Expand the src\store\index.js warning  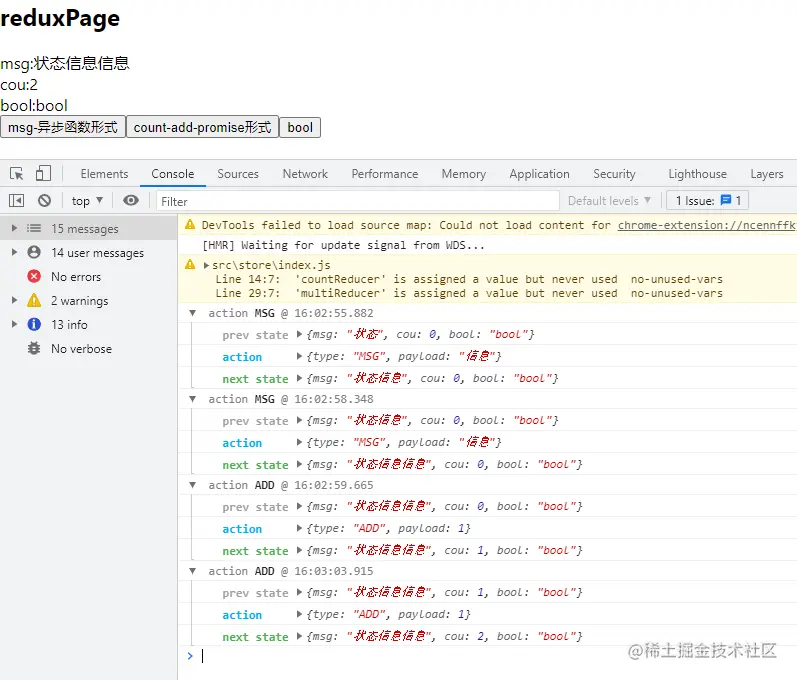206,265
